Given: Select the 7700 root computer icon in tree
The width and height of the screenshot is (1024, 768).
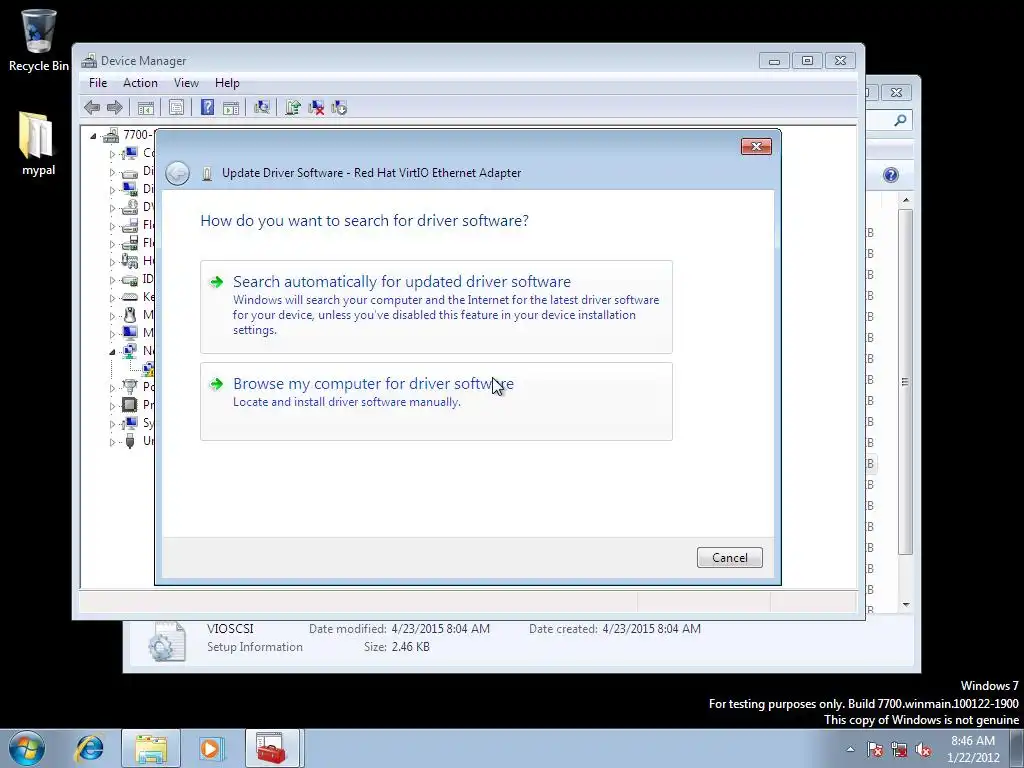Looking at the screenshot, I should pos(111,135).
